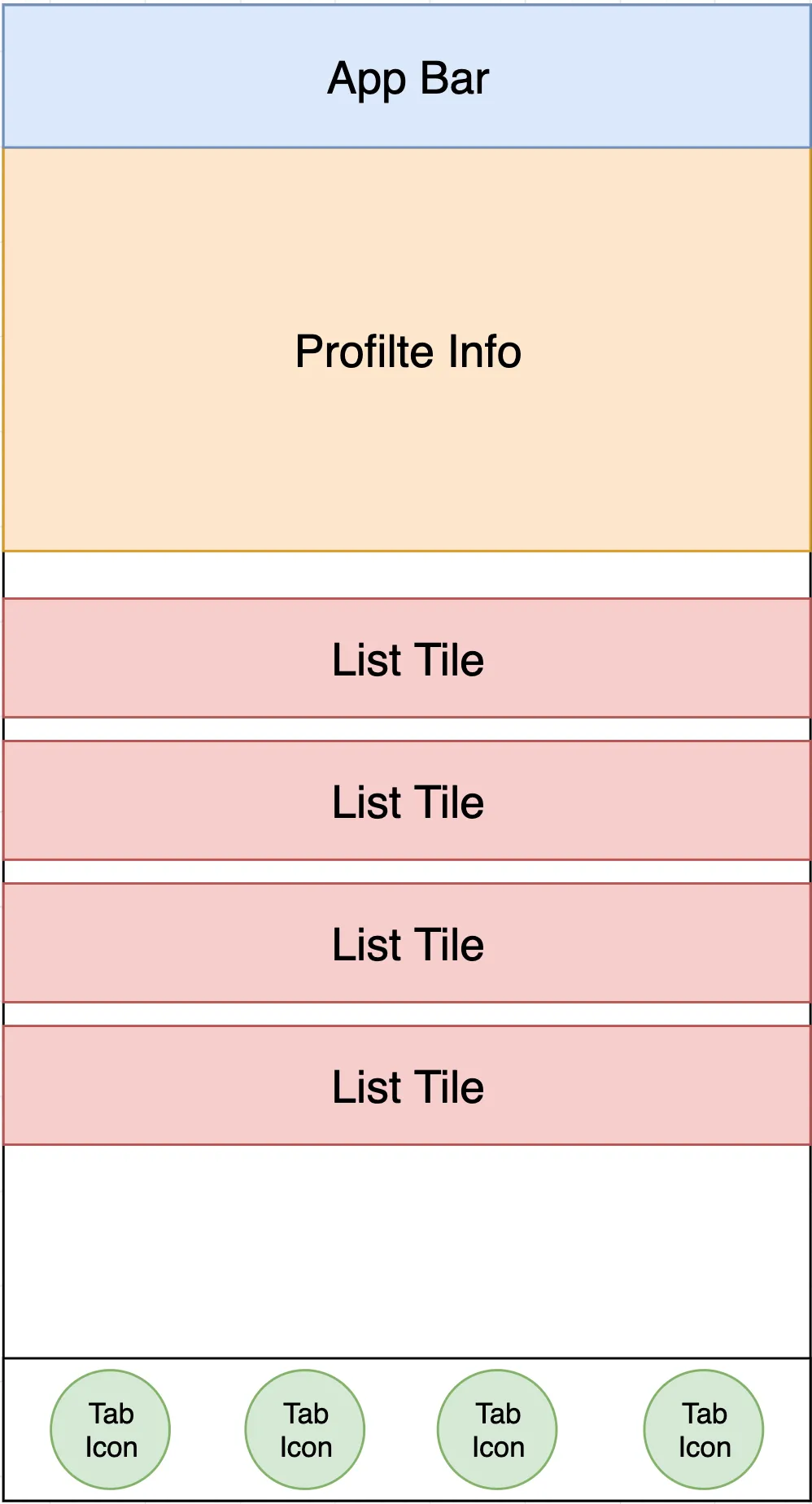The height and width of the screenshot is (1504, 812).
Task: Click tab bar space between second and third Tab Icons
Action: [401, 1430]
